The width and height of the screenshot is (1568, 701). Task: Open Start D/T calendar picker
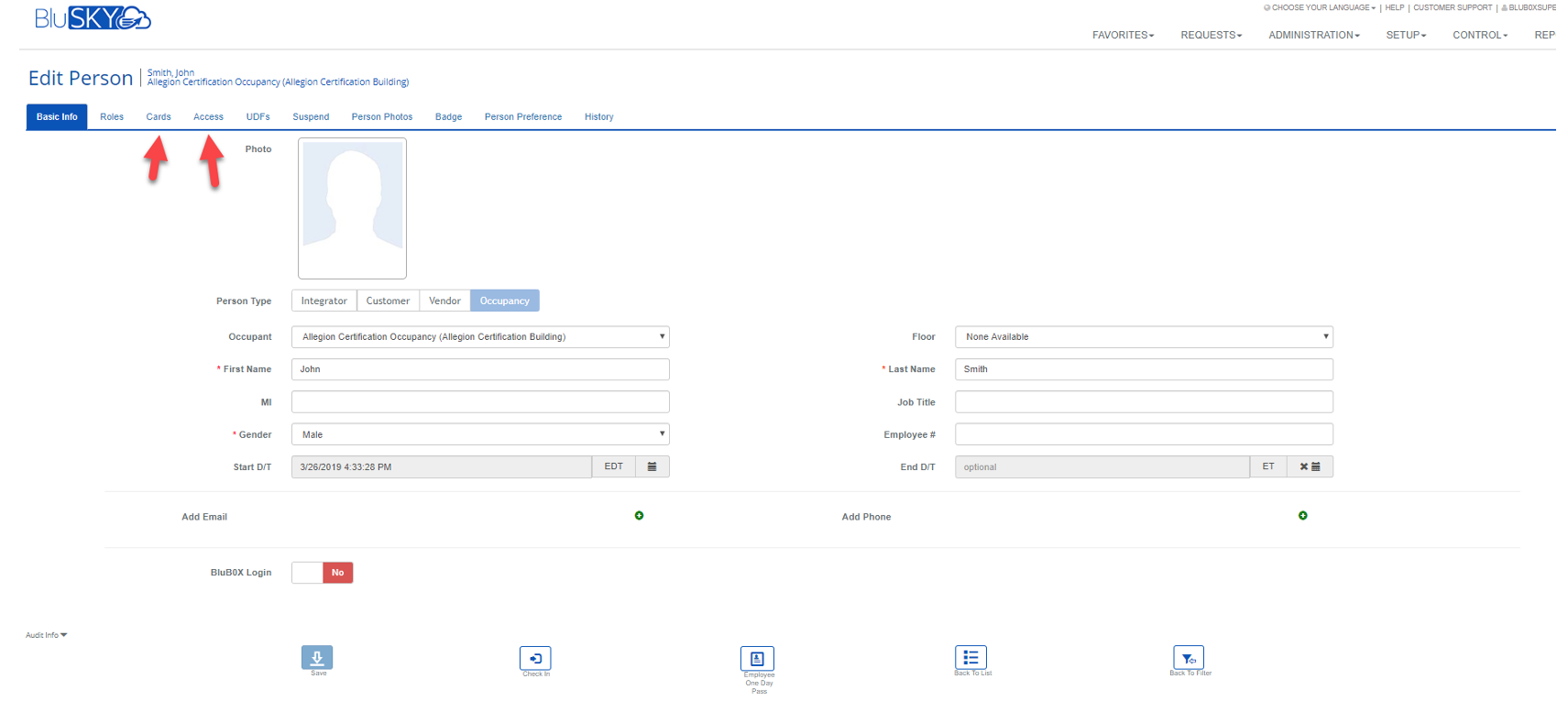pyautogui.click(x=652, y=466)
